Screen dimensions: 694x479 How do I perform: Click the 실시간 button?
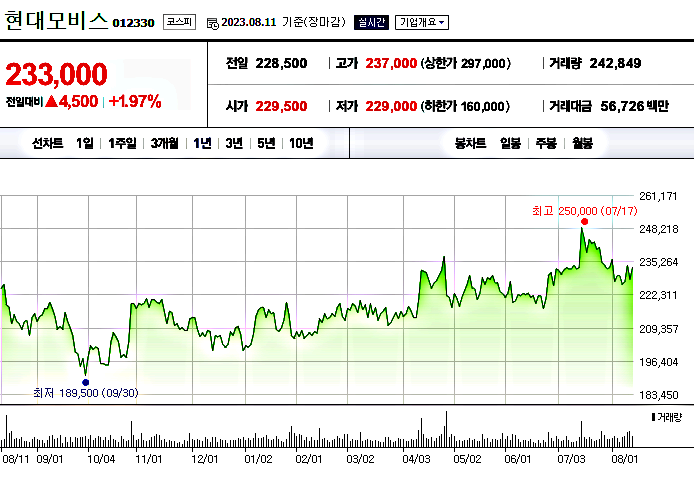tap(371, 22)
